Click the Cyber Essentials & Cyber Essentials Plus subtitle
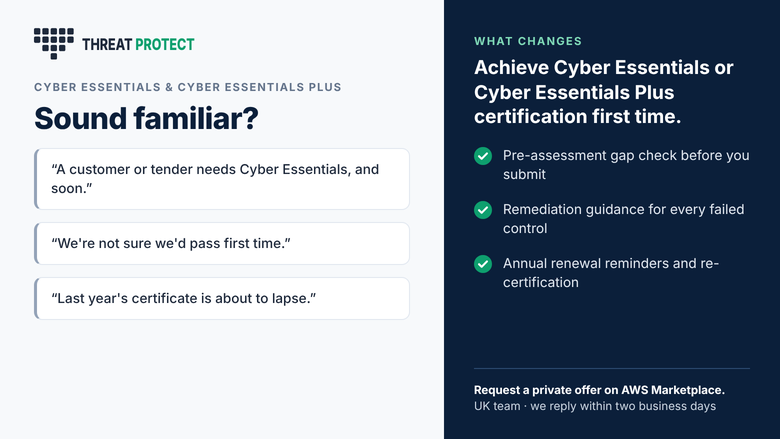Viewport: 780px width, 439px height. pyautogui.click(x=188, y=87)
